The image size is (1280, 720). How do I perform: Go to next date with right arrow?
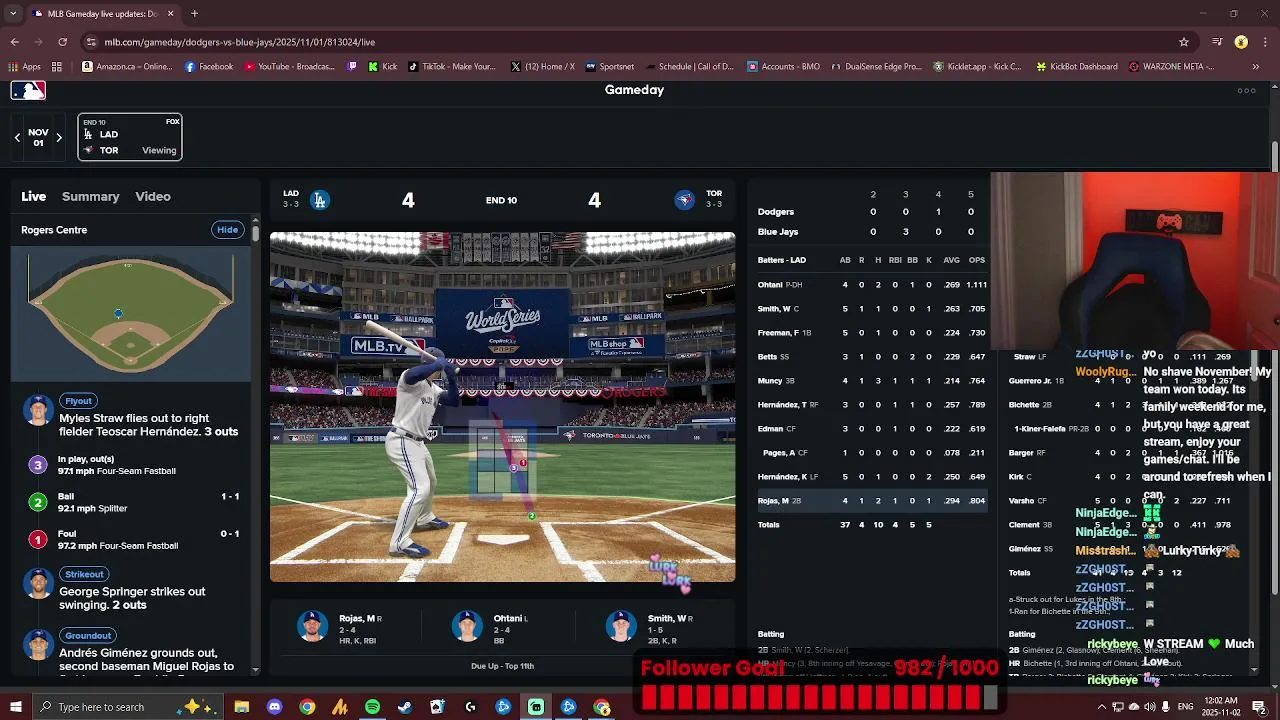point(58,138)
